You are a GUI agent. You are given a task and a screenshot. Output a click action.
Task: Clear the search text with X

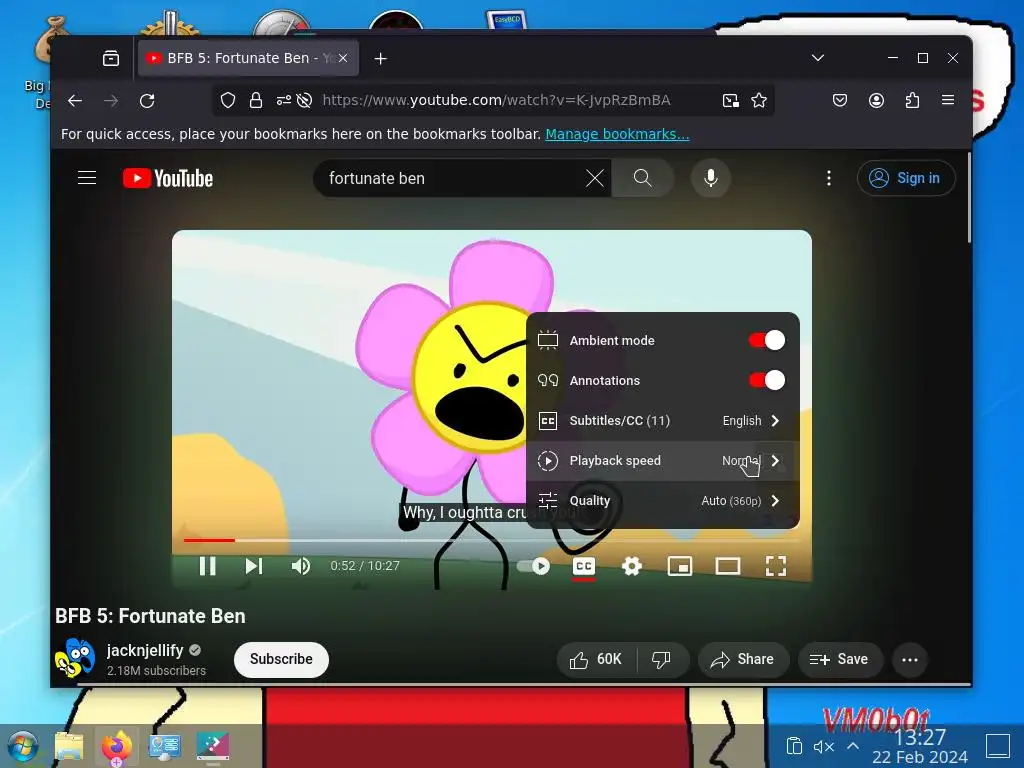tap(594, 178)
